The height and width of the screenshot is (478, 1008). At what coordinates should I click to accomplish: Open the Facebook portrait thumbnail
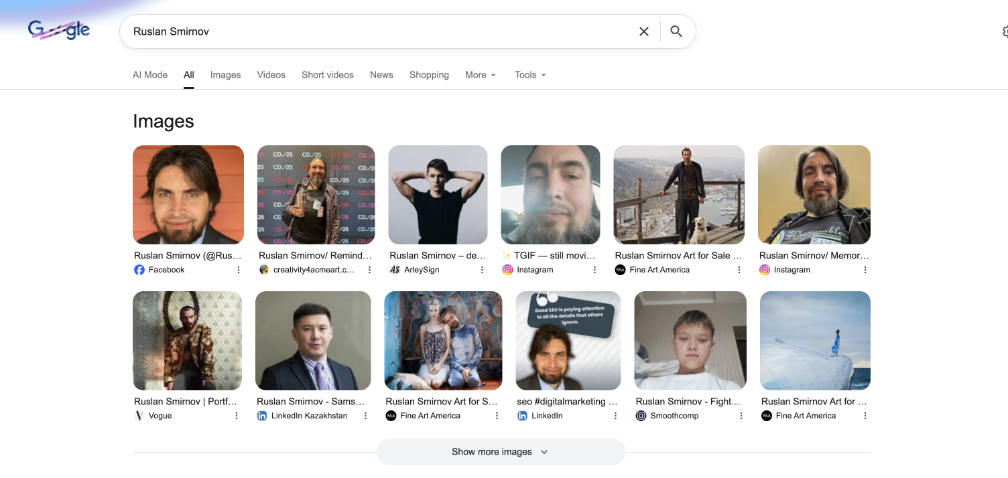point(188,195)
